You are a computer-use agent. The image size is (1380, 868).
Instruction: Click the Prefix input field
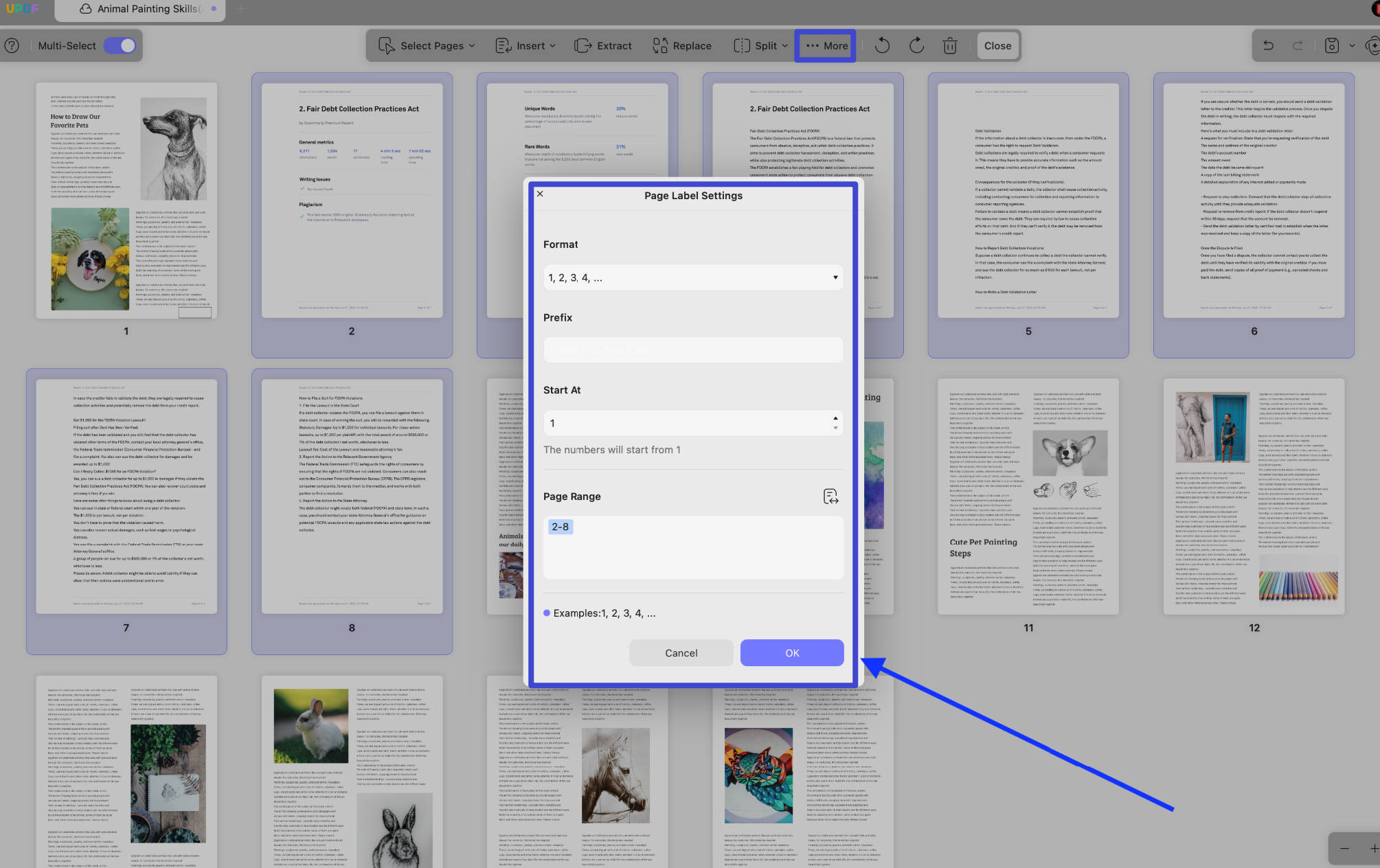693,350
